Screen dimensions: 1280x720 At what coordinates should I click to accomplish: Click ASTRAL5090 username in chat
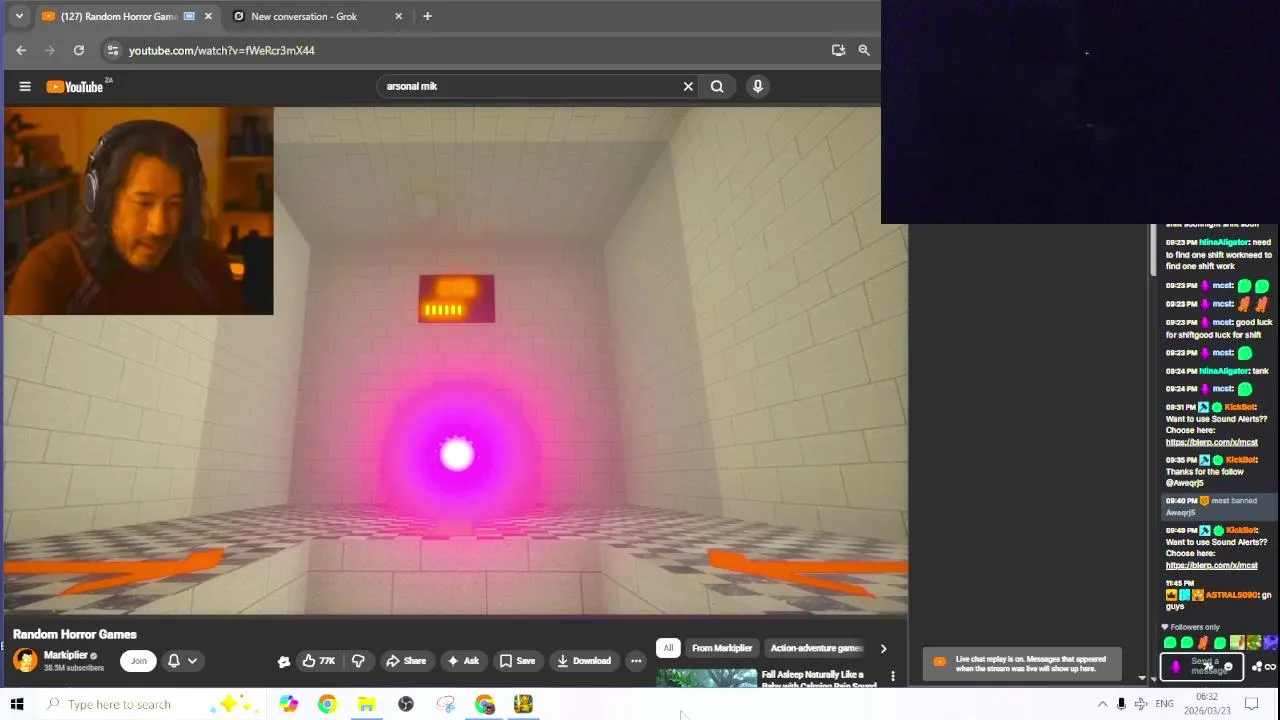pyautogui.click(x=1231, y=595)
